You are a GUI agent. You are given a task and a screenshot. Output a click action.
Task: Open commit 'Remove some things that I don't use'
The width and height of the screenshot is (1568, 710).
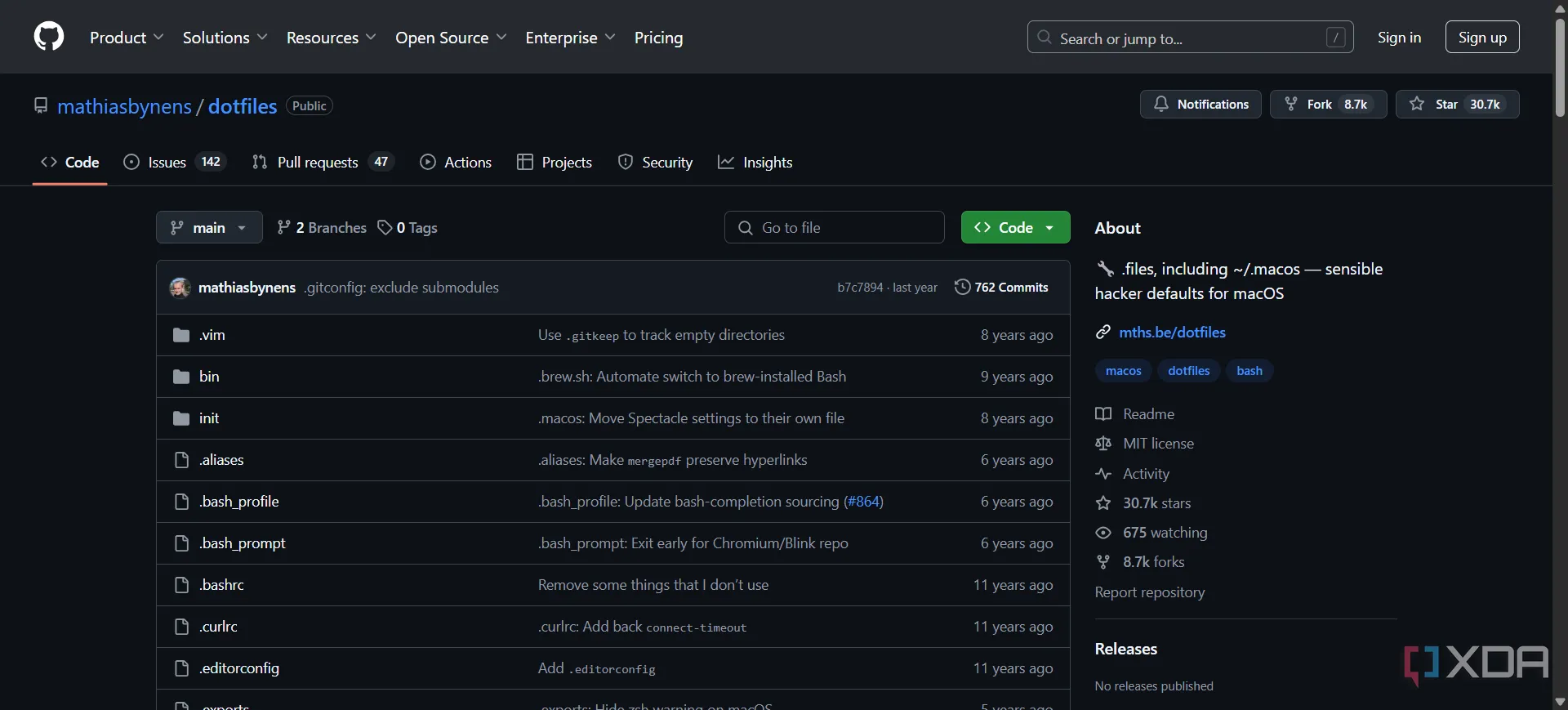653,585
